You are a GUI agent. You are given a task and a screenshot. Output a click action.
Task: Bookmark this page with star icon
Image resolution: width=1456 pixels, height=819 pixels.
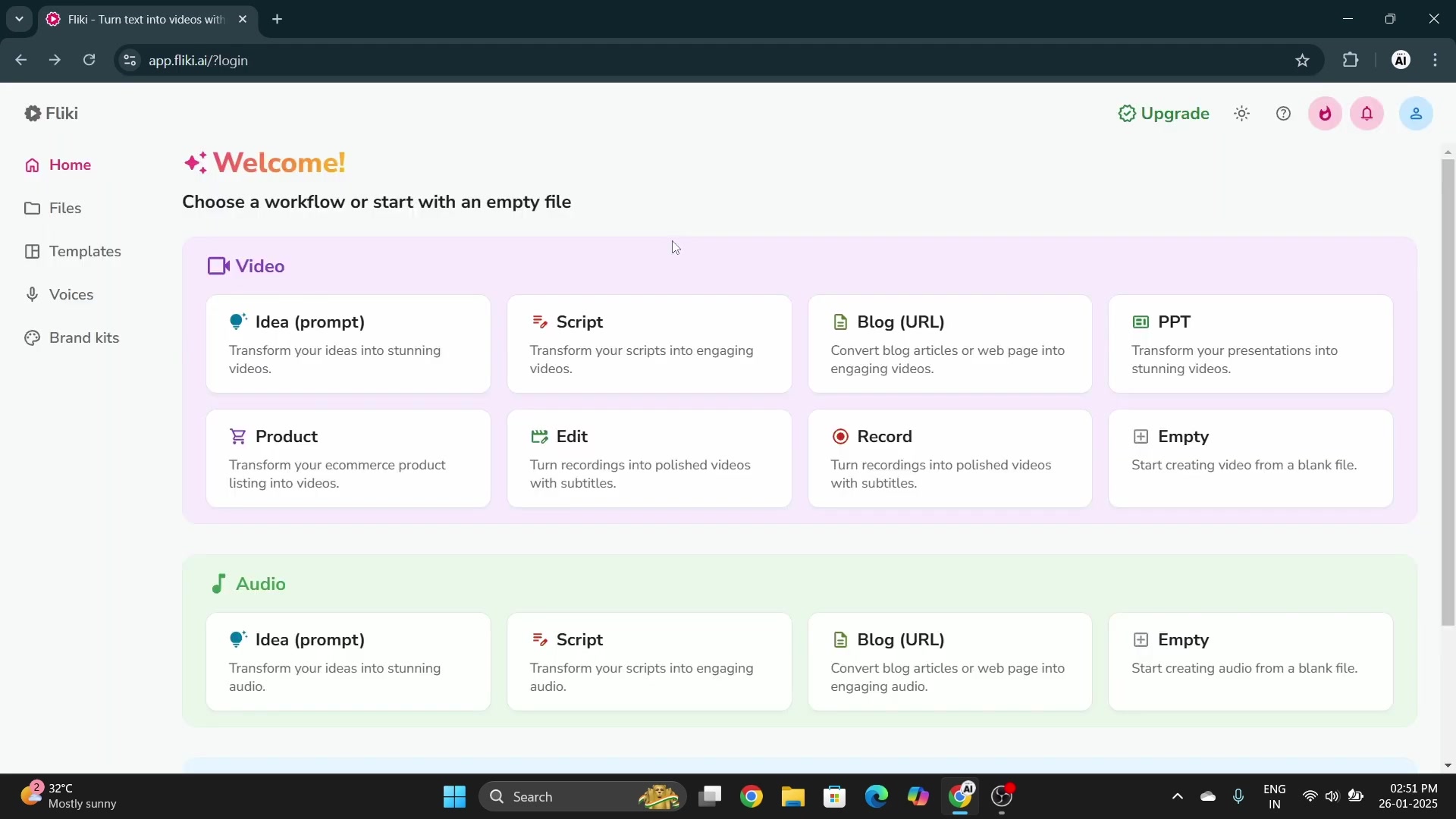point(1302,61)
